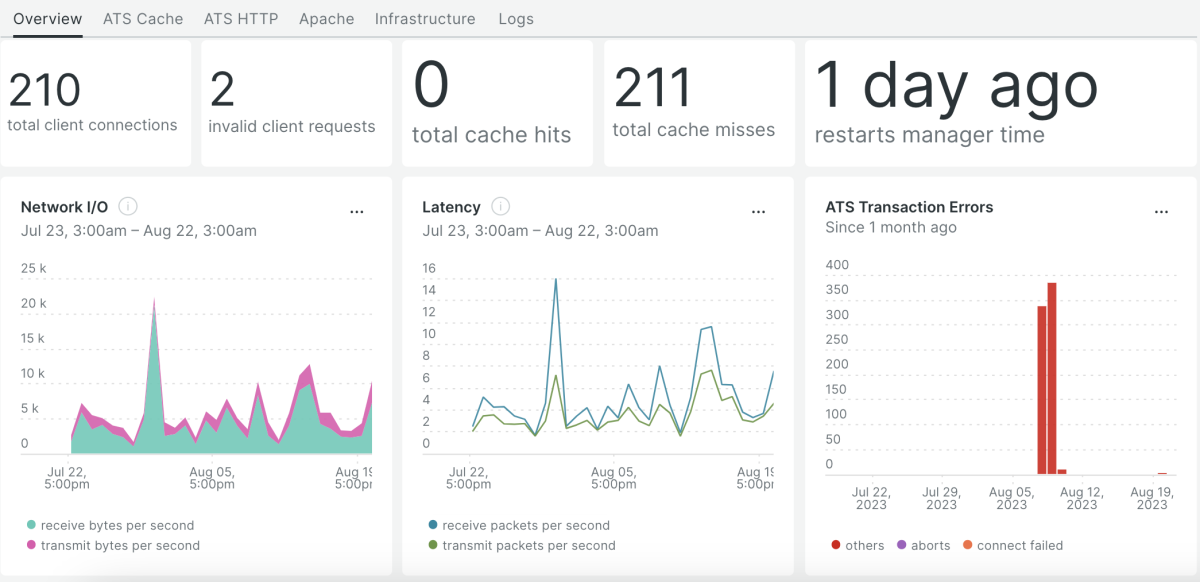Click the total client connections tile
The image size is (1200, 582).
click(95, 103)
